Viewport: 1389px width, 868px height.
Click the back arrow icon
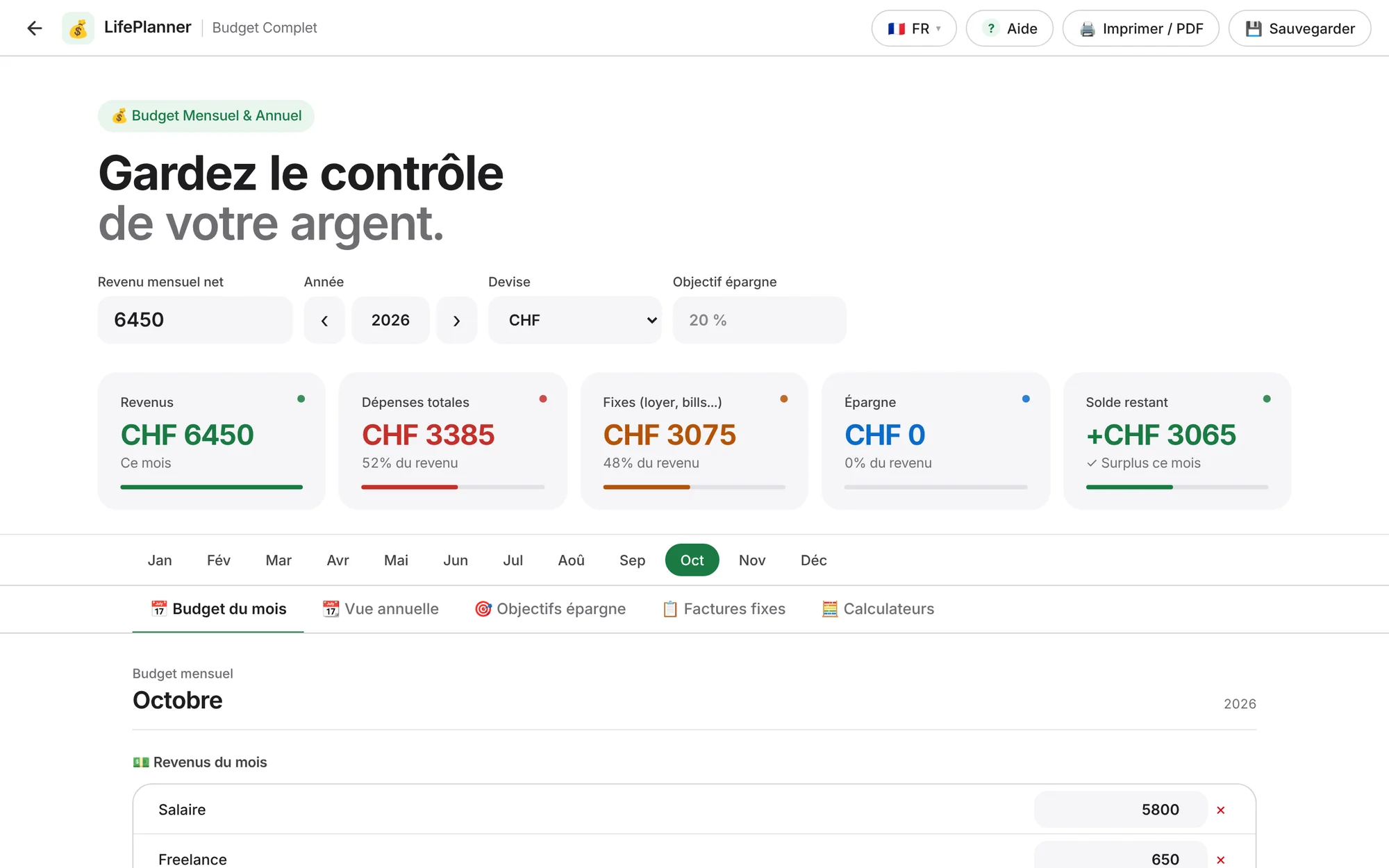(x=35, y=28)
